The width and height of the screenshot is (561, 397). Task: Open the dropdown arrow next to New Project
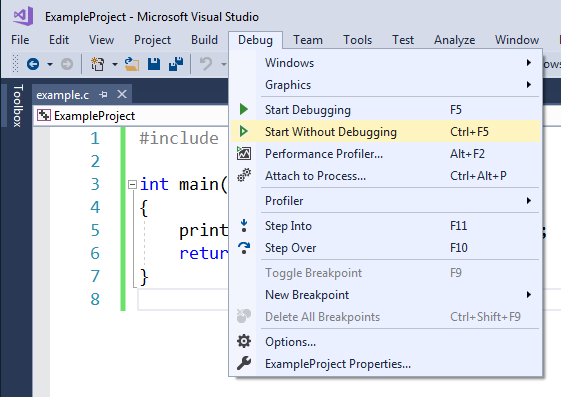pyautogui.click(x=114, y=64)
